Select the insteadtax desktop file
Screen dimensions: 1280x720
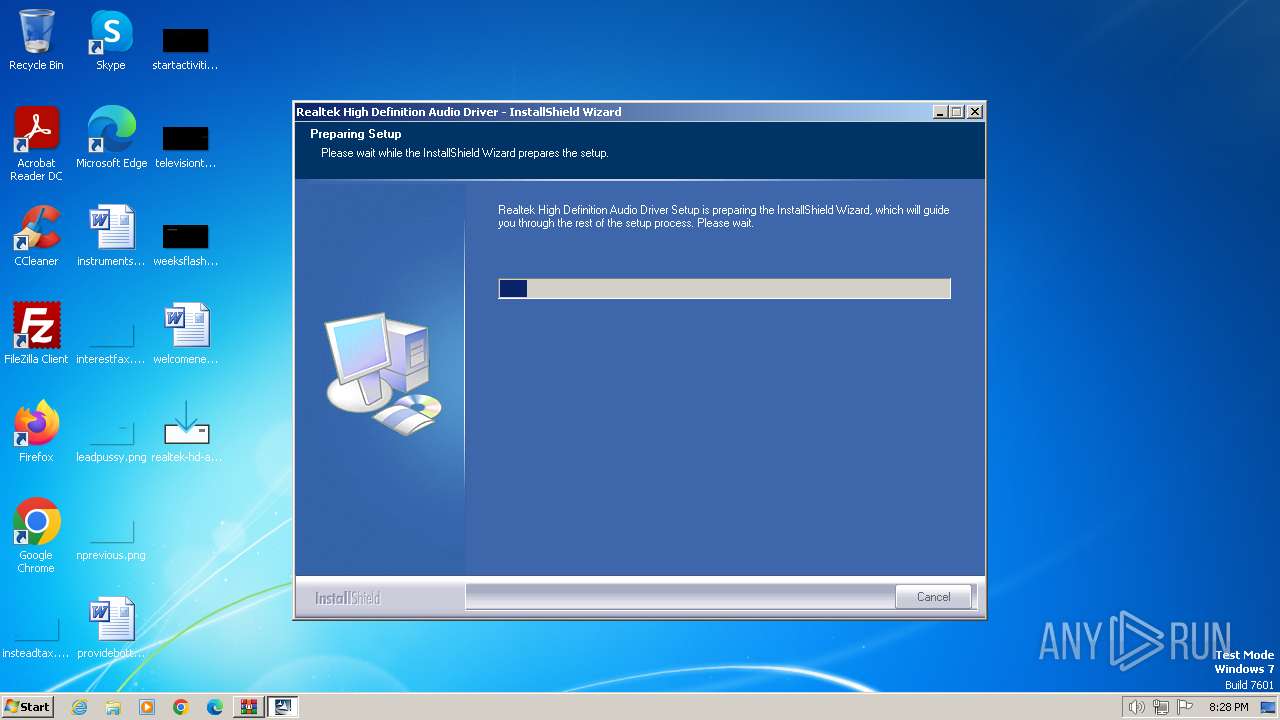36,638
